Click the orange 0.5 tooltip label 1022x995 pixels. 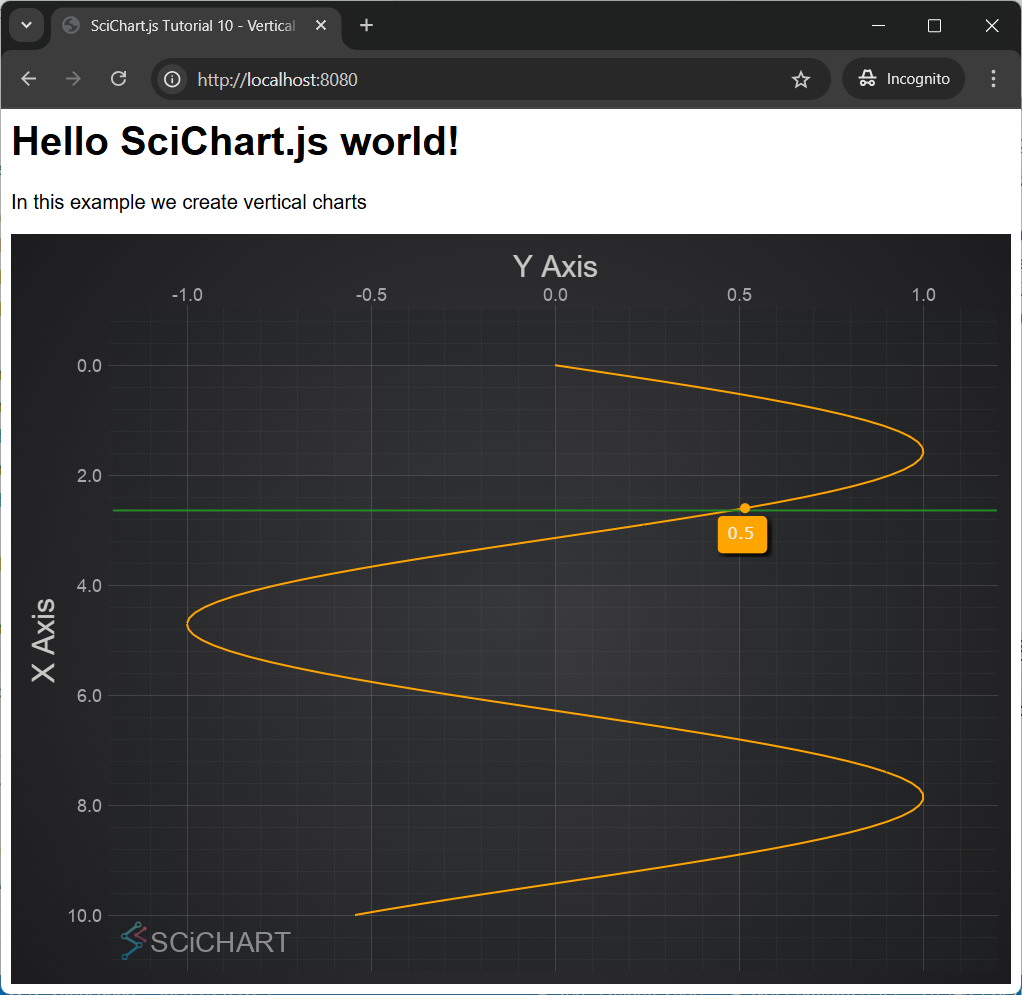[741, 534]
